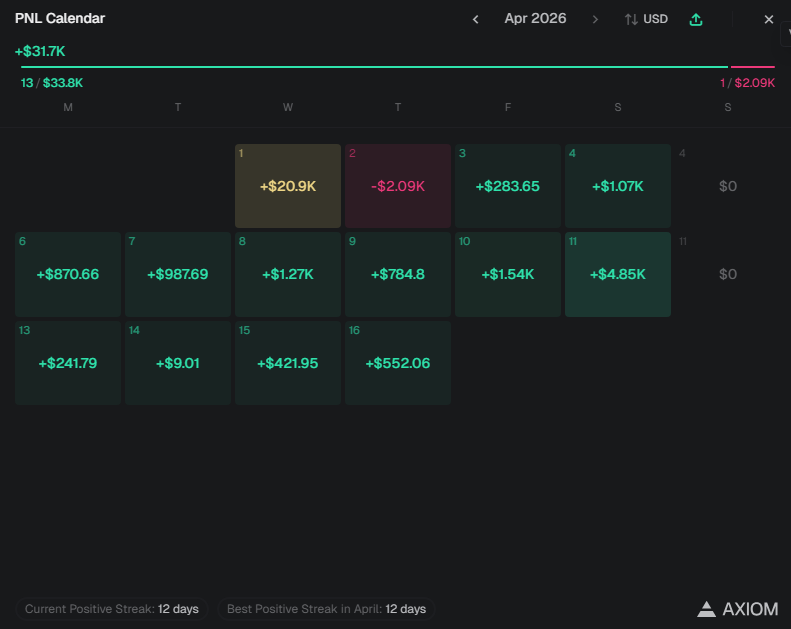Click the share/export upload icon
Viewport: 791px width, 629px height.
(696, 19)
